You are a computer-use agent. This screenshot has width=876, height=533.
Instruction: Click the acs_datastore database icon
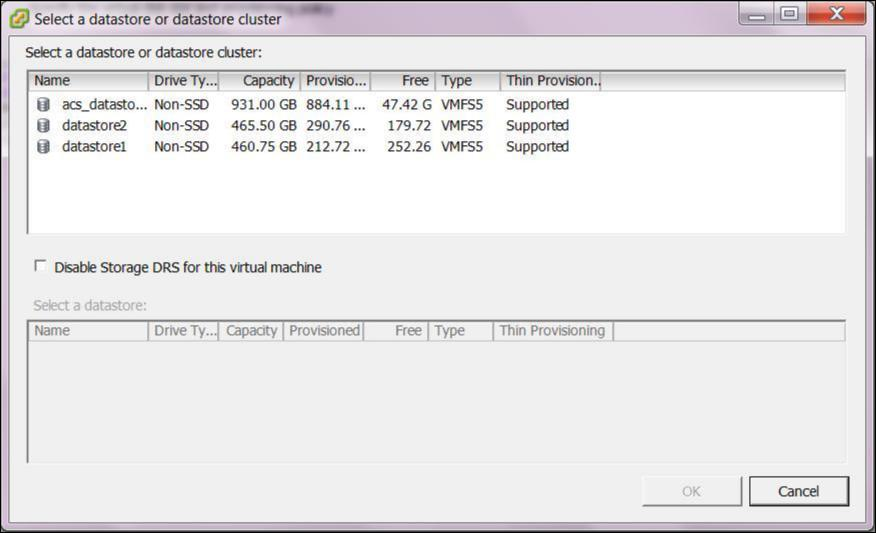pyautogui.click(x=43, y=104)
